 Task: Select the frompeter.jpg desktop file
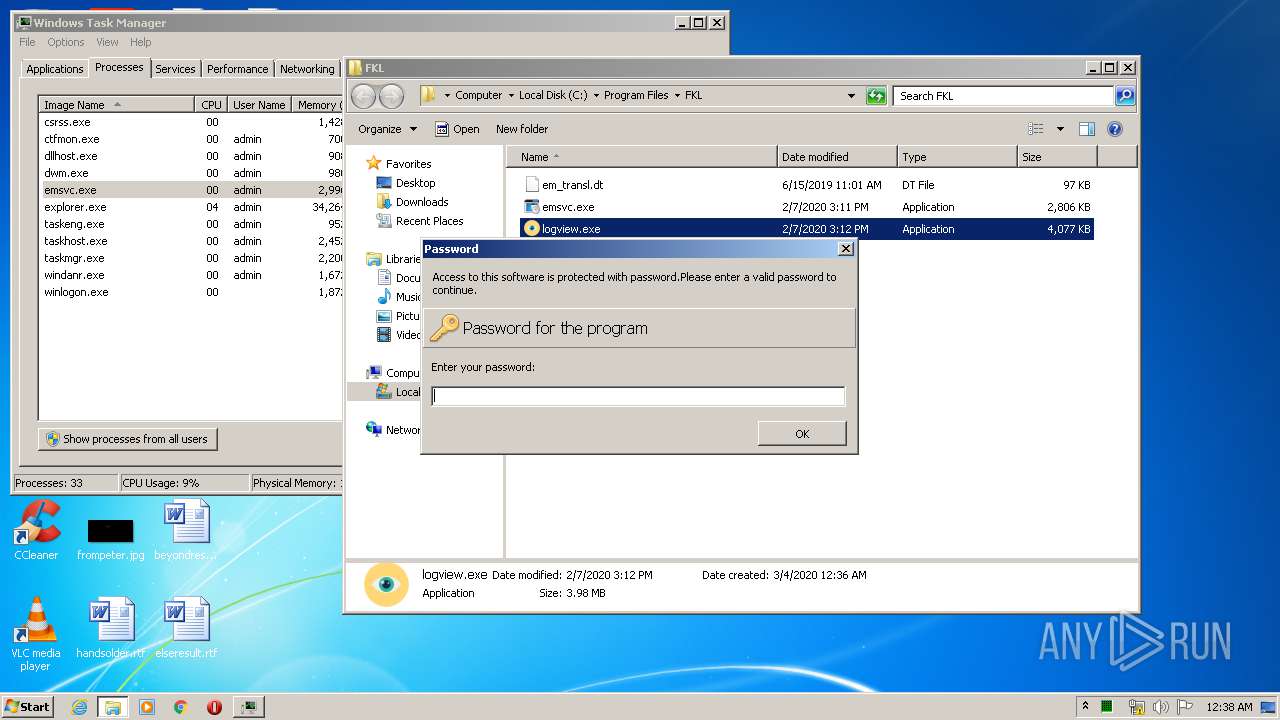point(110,540)
